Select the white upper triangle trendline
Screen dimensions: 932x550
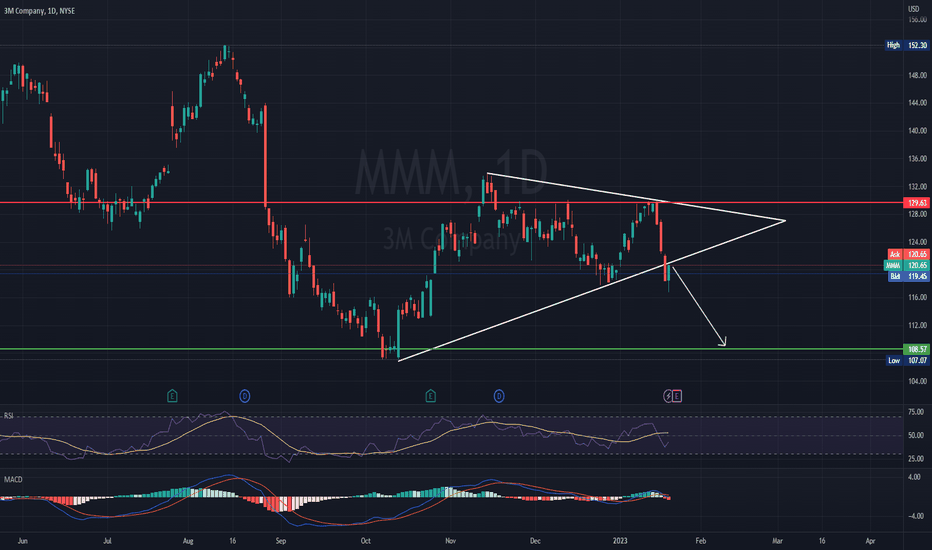[636, 197]
